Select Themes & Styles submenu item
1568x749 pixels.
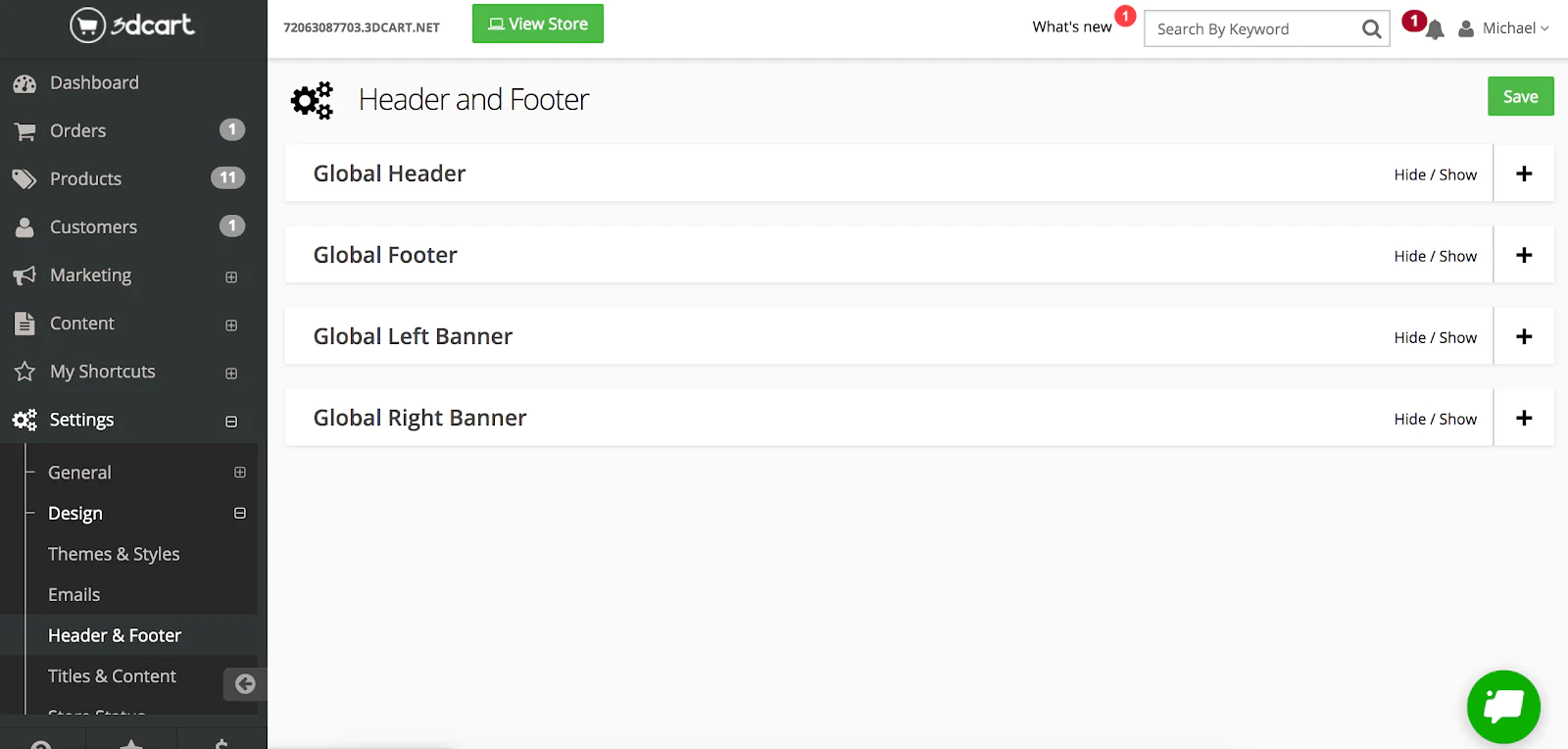114,554
